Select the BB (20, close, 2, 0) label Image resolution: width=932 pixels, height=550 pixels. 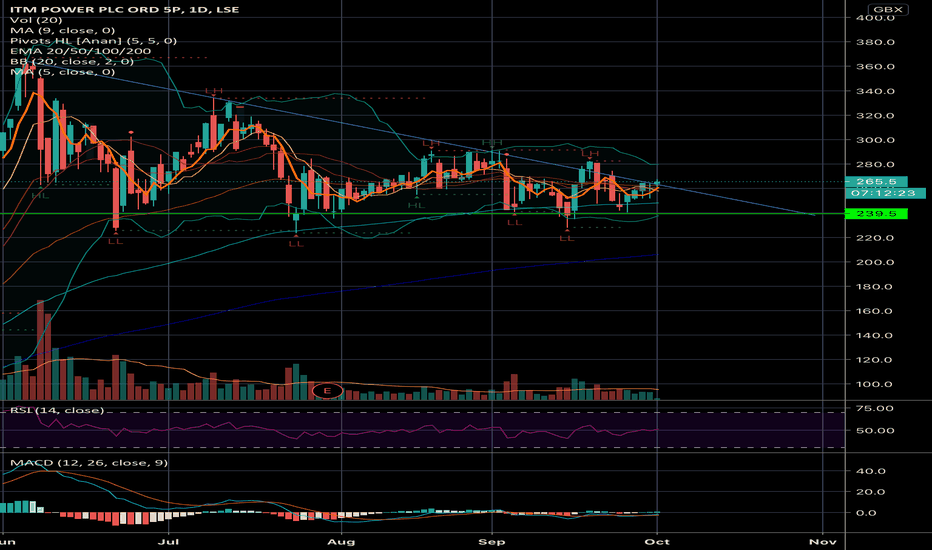[x=71, y=61]
